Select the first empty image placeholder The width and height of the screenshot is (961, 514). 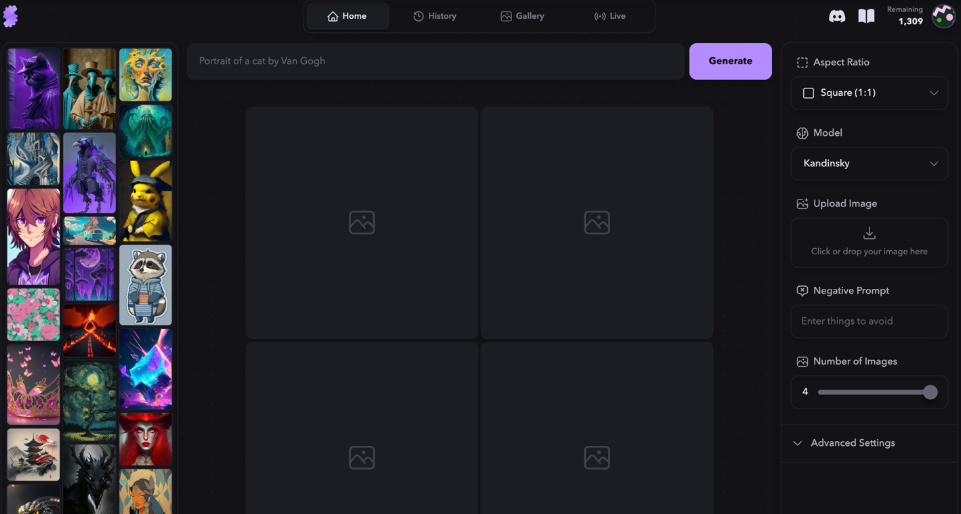coord(362,223)
